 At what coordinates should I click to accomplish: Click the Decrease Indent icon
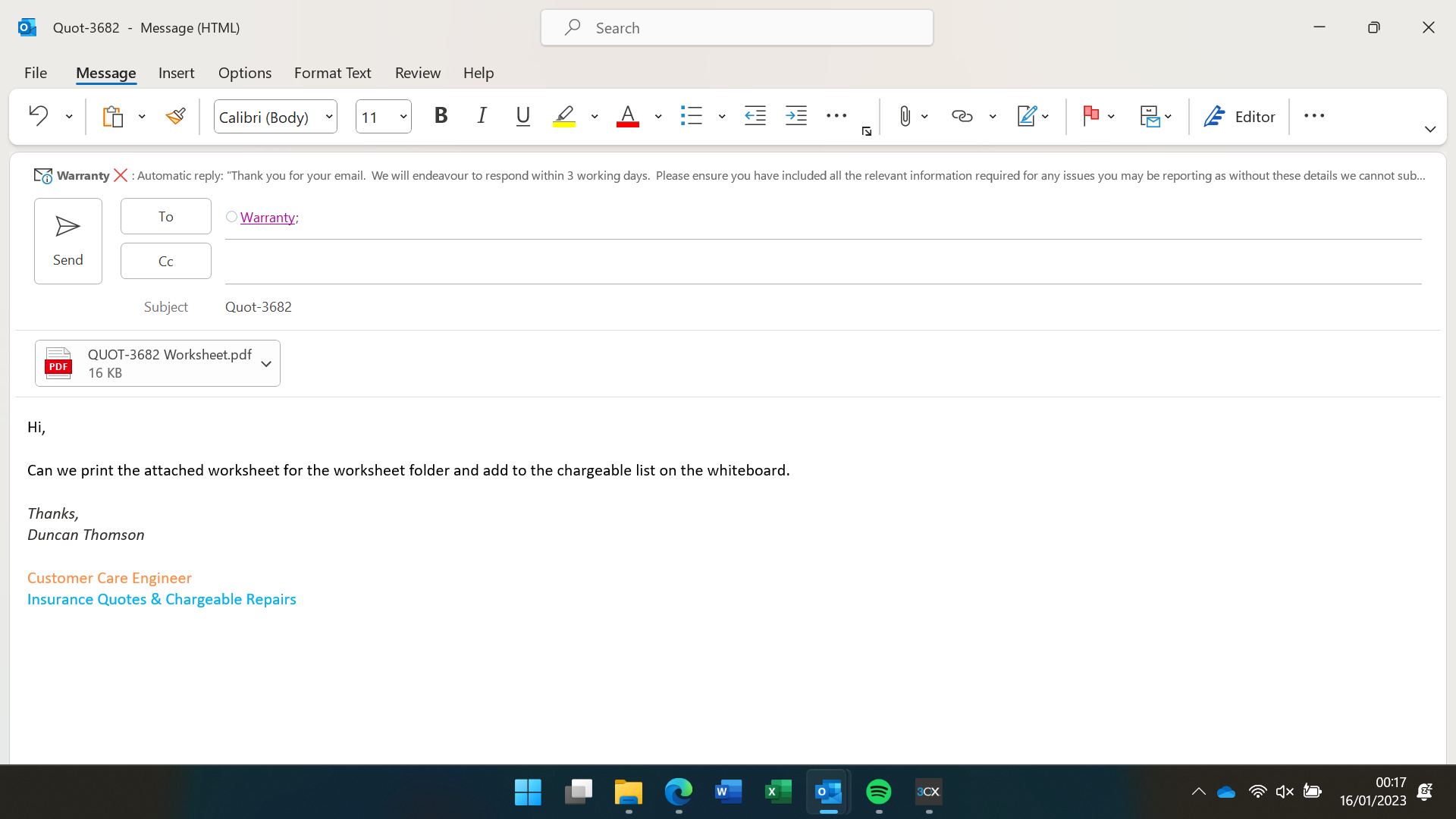755,116
